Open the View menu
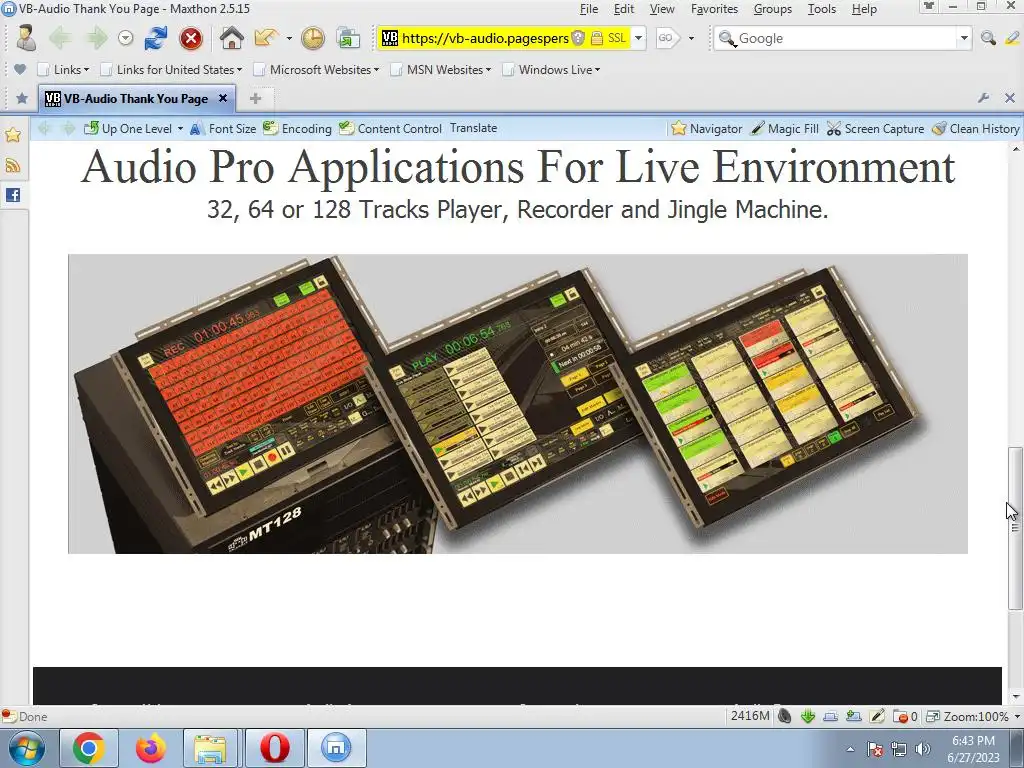Viewport: 1024px width, 768px height. tap(662, 9)
